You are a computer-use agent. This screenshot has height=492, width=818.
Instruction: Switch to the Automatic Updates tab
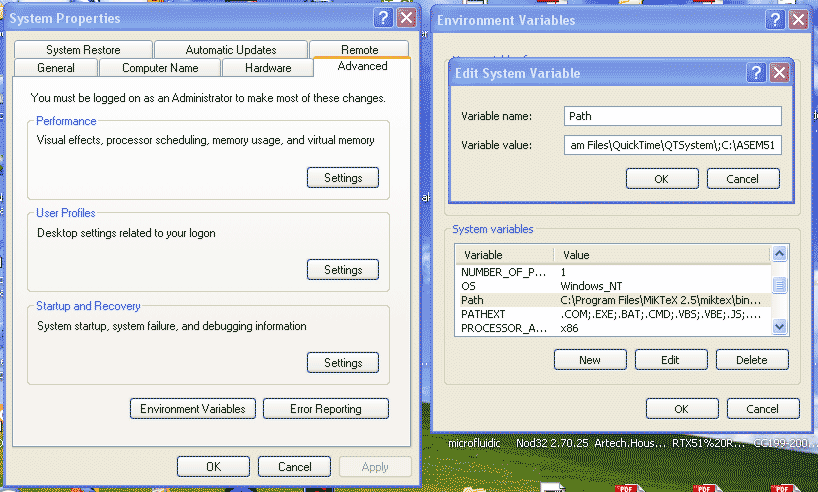click(x=231, y=50)
